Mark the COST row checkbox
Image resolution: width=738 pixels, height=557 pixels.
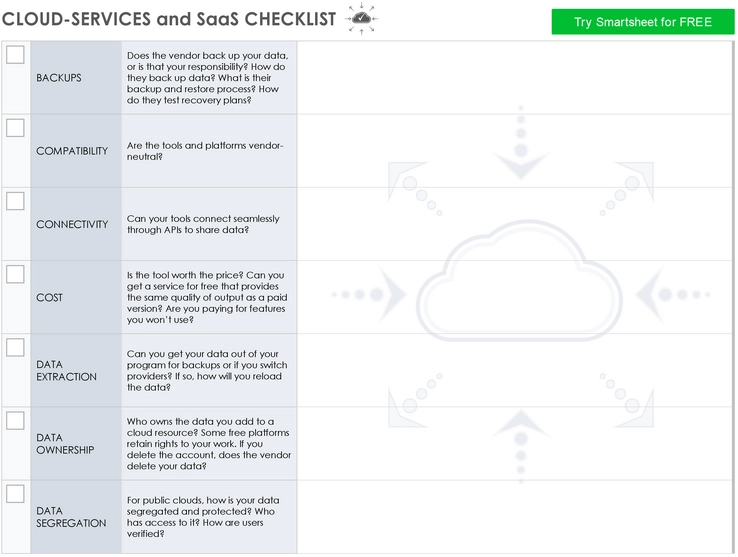coord(15,274)
